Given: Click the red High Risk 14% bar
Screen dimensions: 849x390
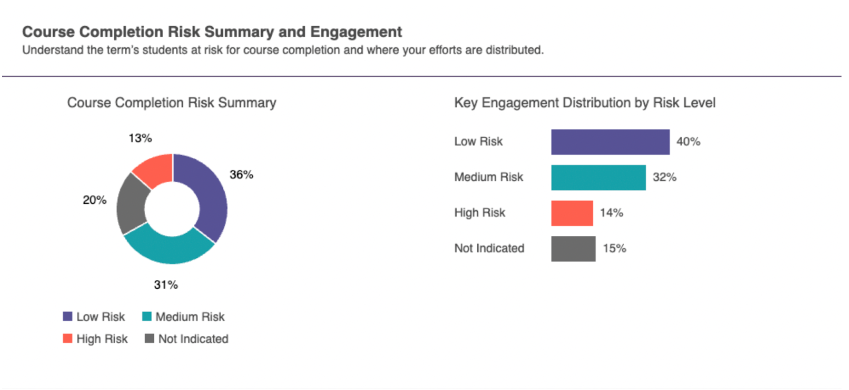Looking at the screenshot, I should coord(572,213).
